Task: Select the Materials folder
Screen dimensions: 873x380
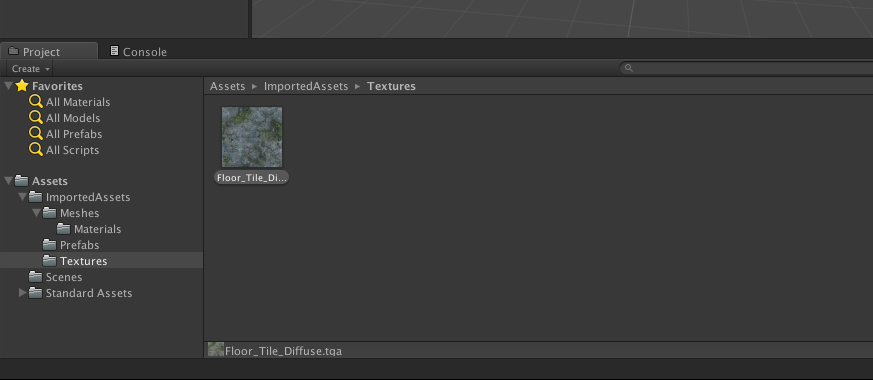Action: coord(97,229)
